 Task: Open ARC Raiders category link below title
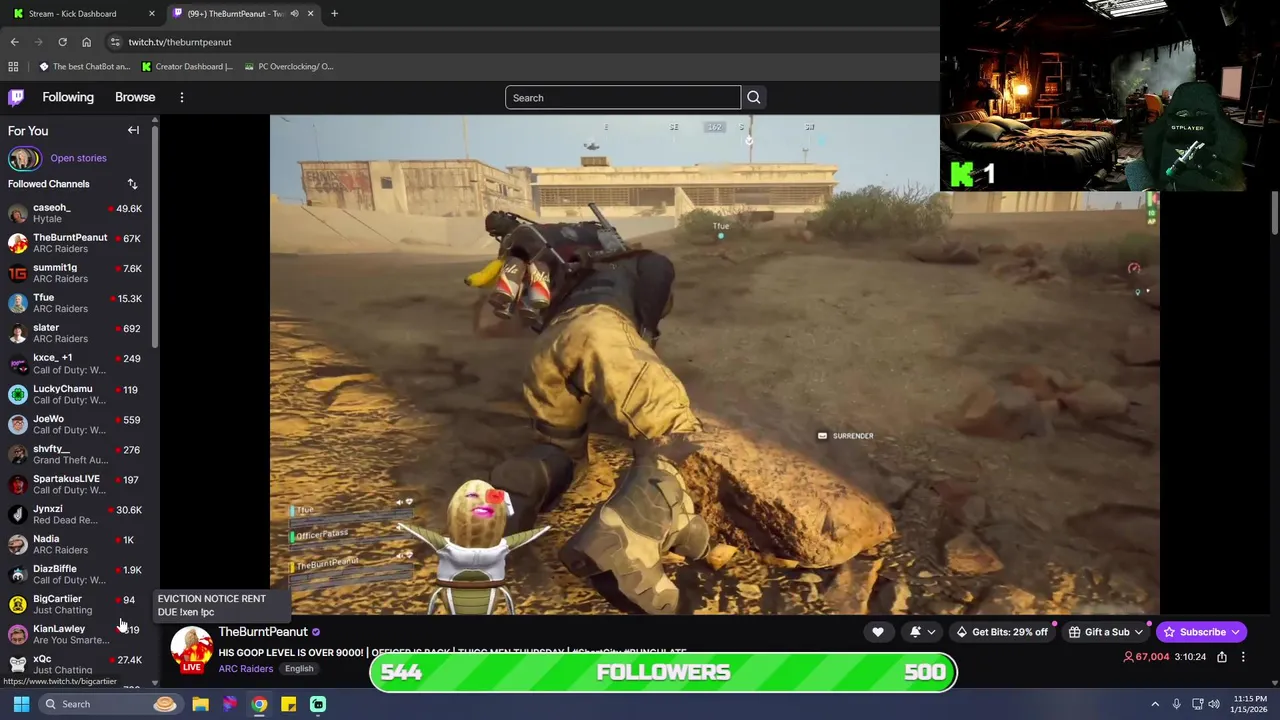tap(245, 669)
